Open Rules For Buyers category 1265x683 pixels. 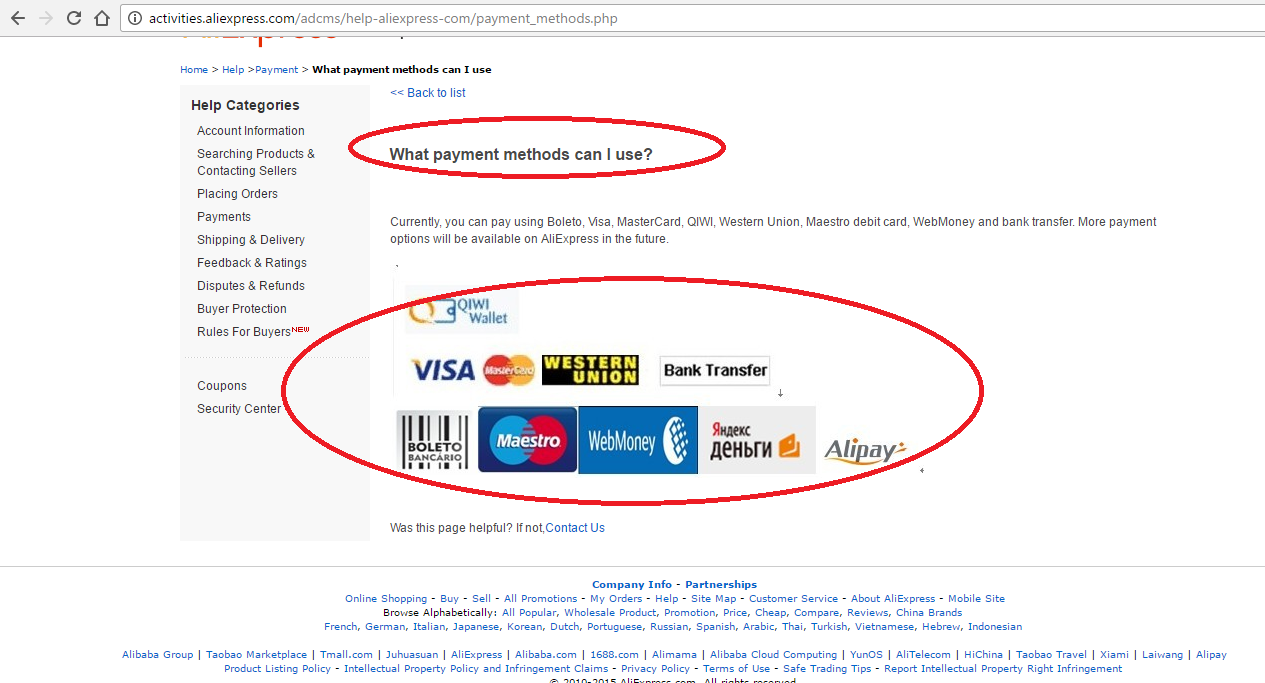[244, 332]
